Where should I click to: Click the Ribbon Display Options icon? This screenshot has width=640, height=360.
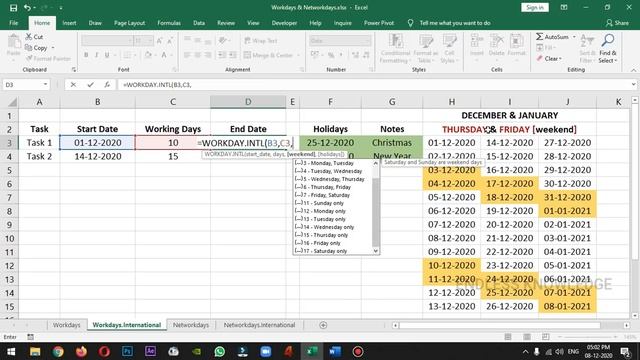(564, 7)
